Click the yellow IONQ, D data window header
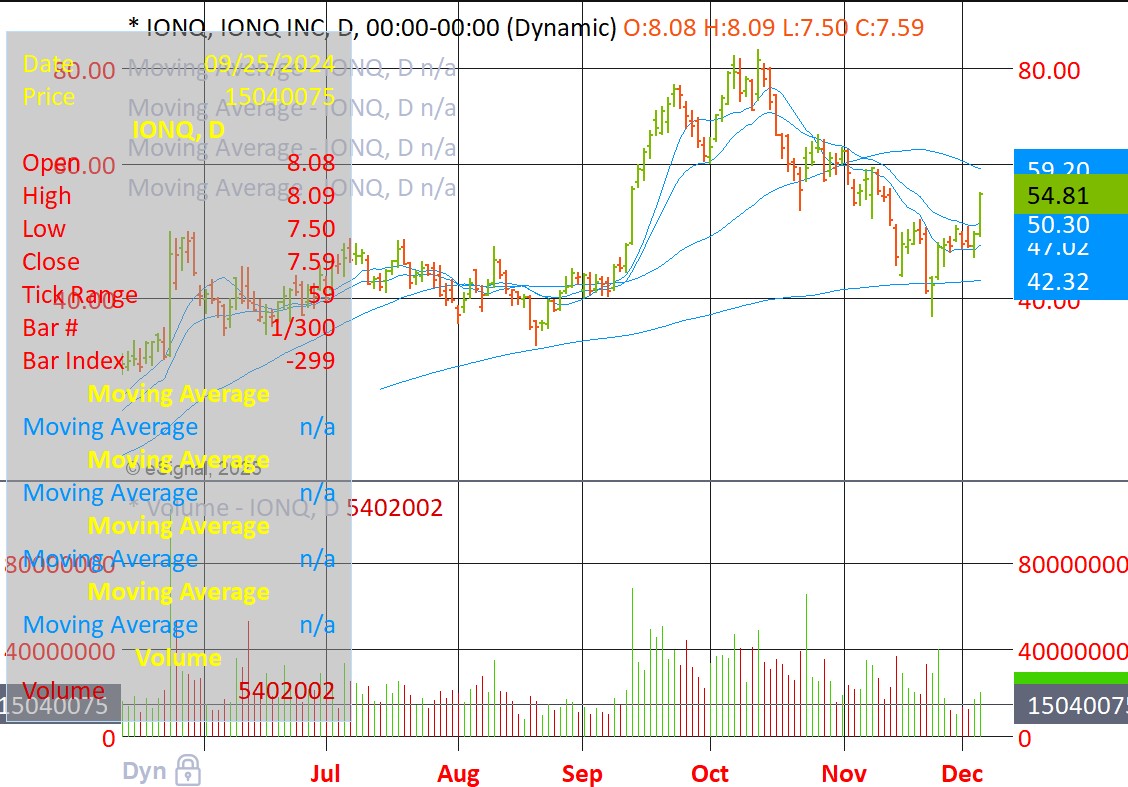This screenshot has height=787, width=1128. point(178,130)
